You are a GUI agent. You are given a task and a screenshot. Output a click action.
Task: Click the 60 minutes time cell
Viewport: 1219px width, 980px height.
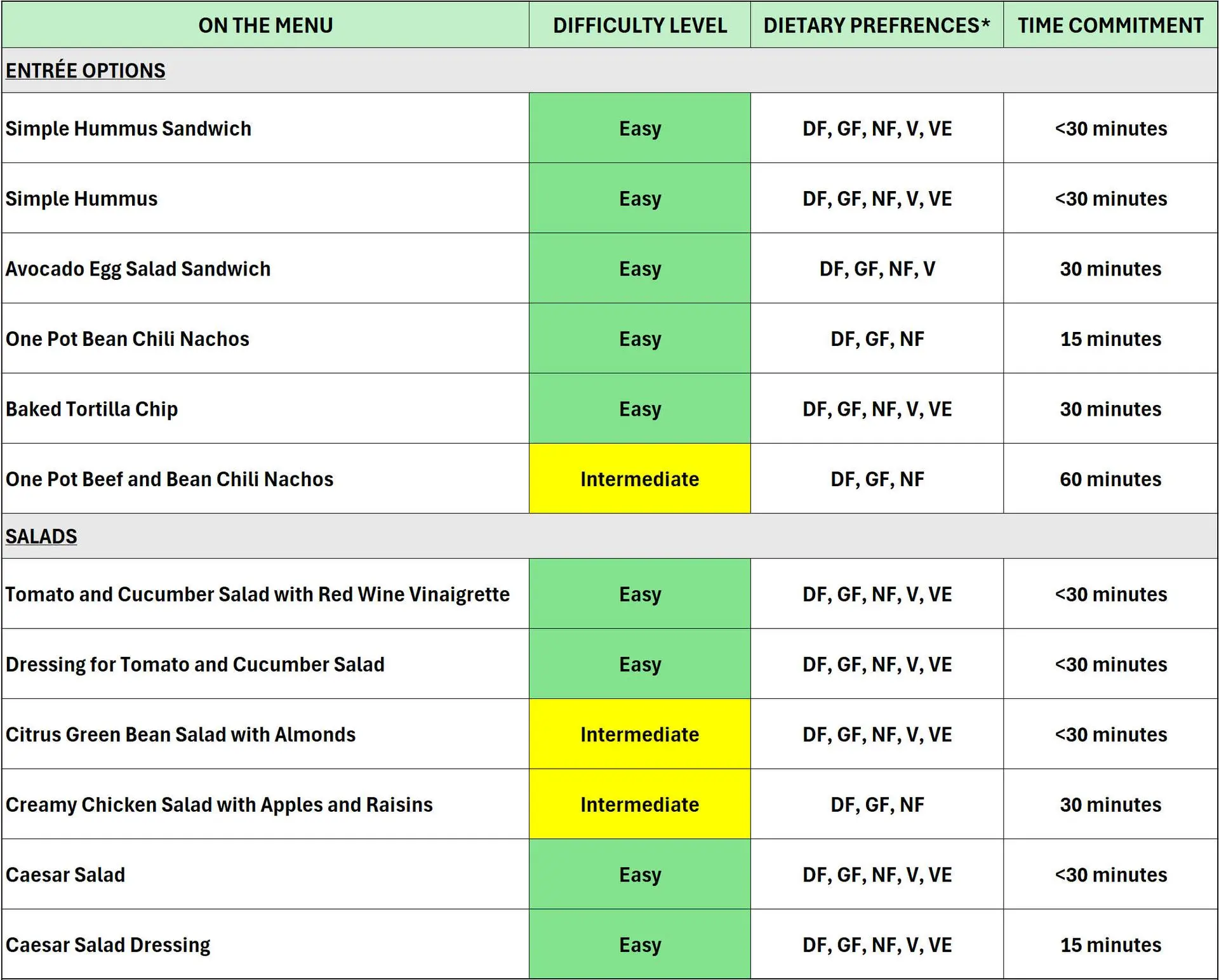point(1110,479)
